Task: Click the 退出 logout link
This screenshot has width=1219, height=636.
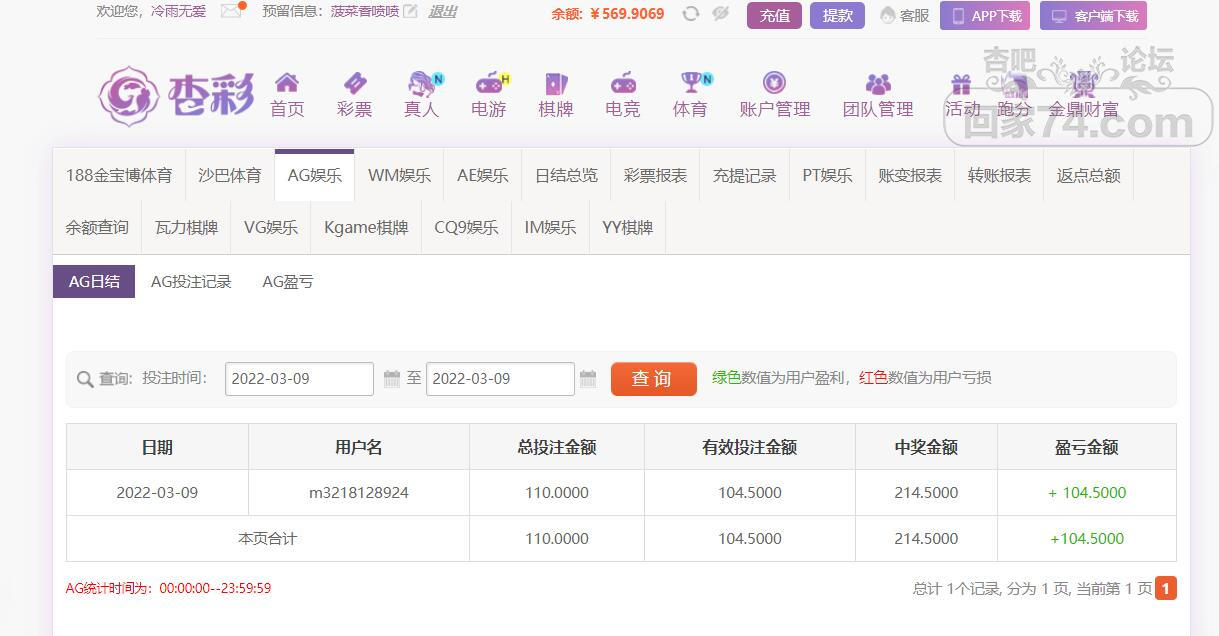Action: (x=442, y=12)
